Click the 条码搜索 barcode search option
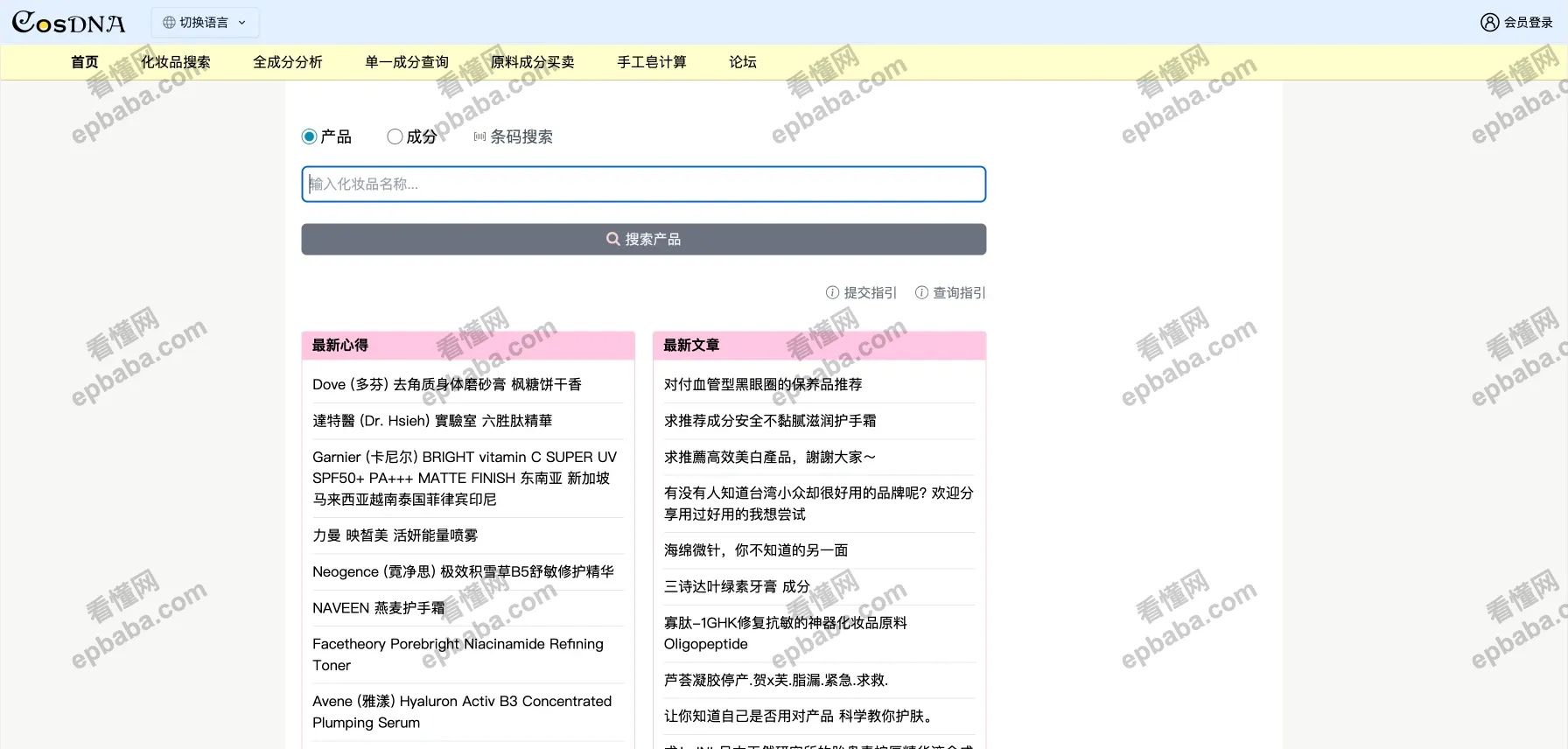The width and height of the screenshot is (1568, 749). click(x=514, y=136)
